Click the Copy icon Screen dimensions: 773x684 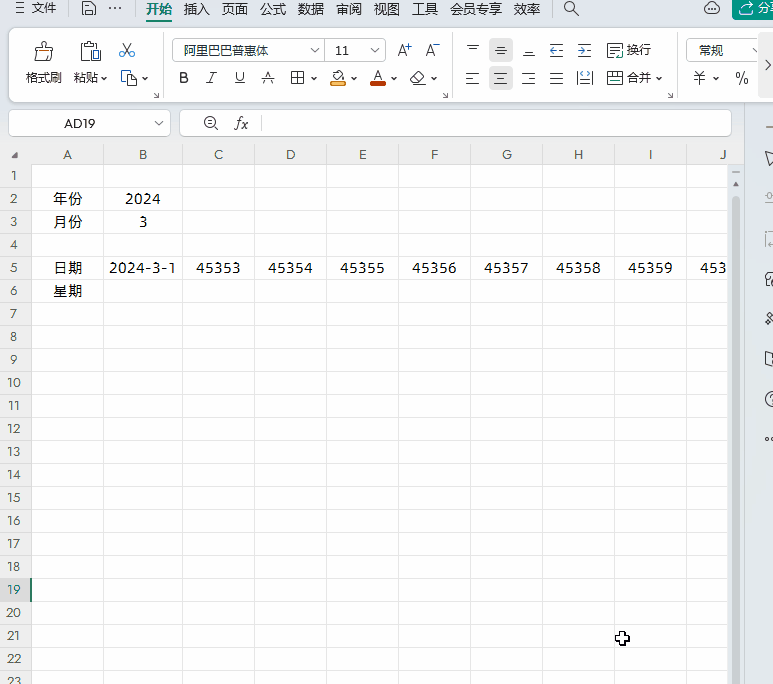tap(129, 78)
